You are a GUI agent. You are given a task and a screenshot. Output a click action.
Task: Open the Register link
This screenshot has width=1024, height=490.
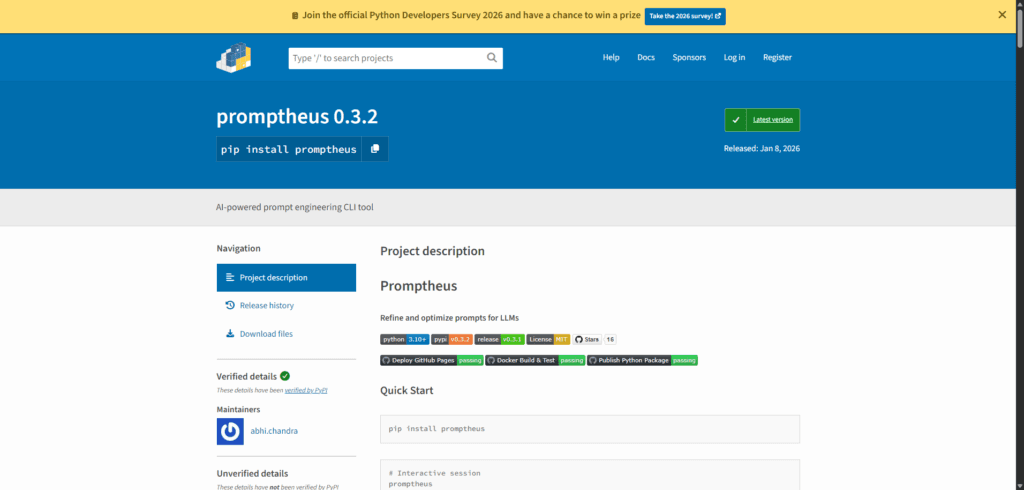777,57
